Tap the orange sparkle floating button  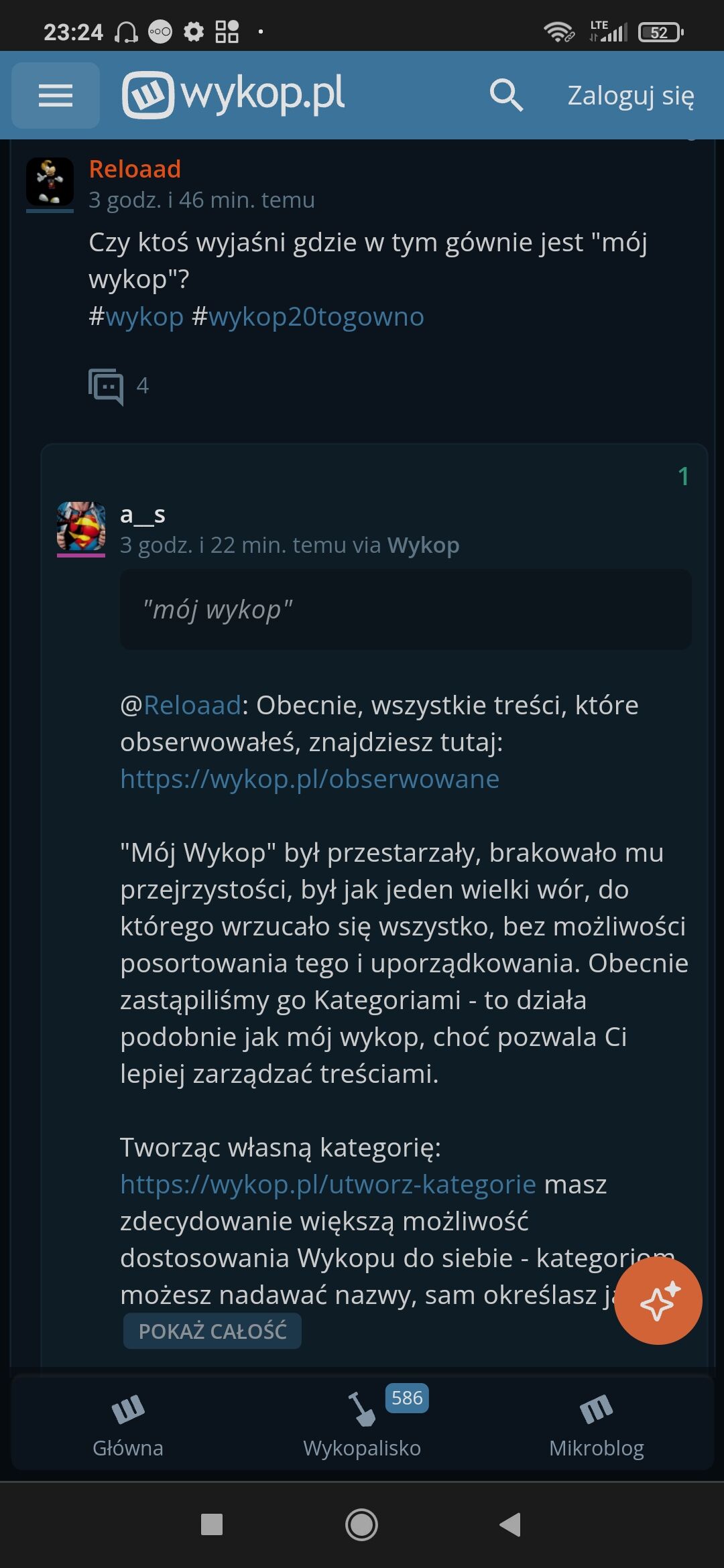(x=658, y=1301)
